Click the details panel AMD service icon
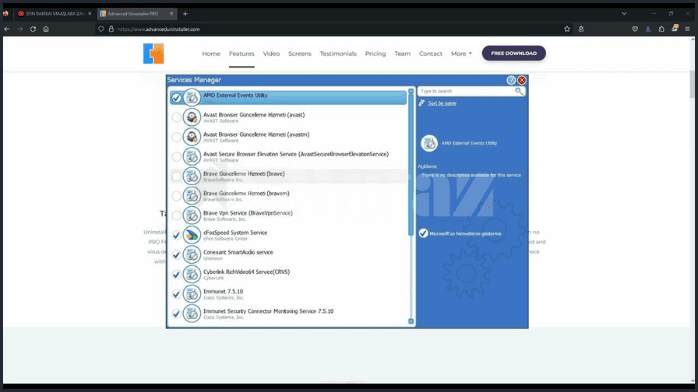The width and height of the screenshot is (698, 392). coord(429,143)
